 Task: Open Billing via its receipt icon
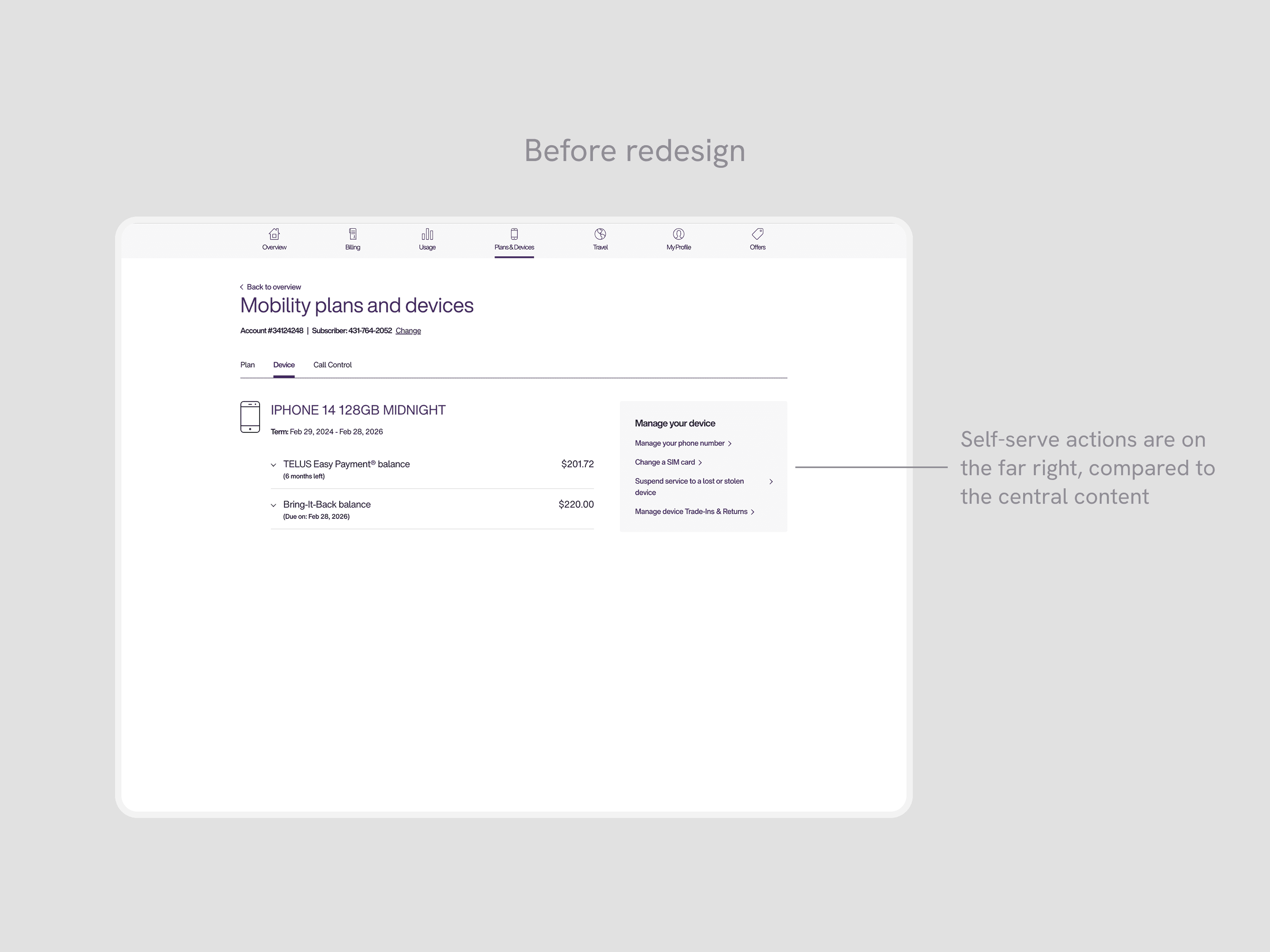352,234
